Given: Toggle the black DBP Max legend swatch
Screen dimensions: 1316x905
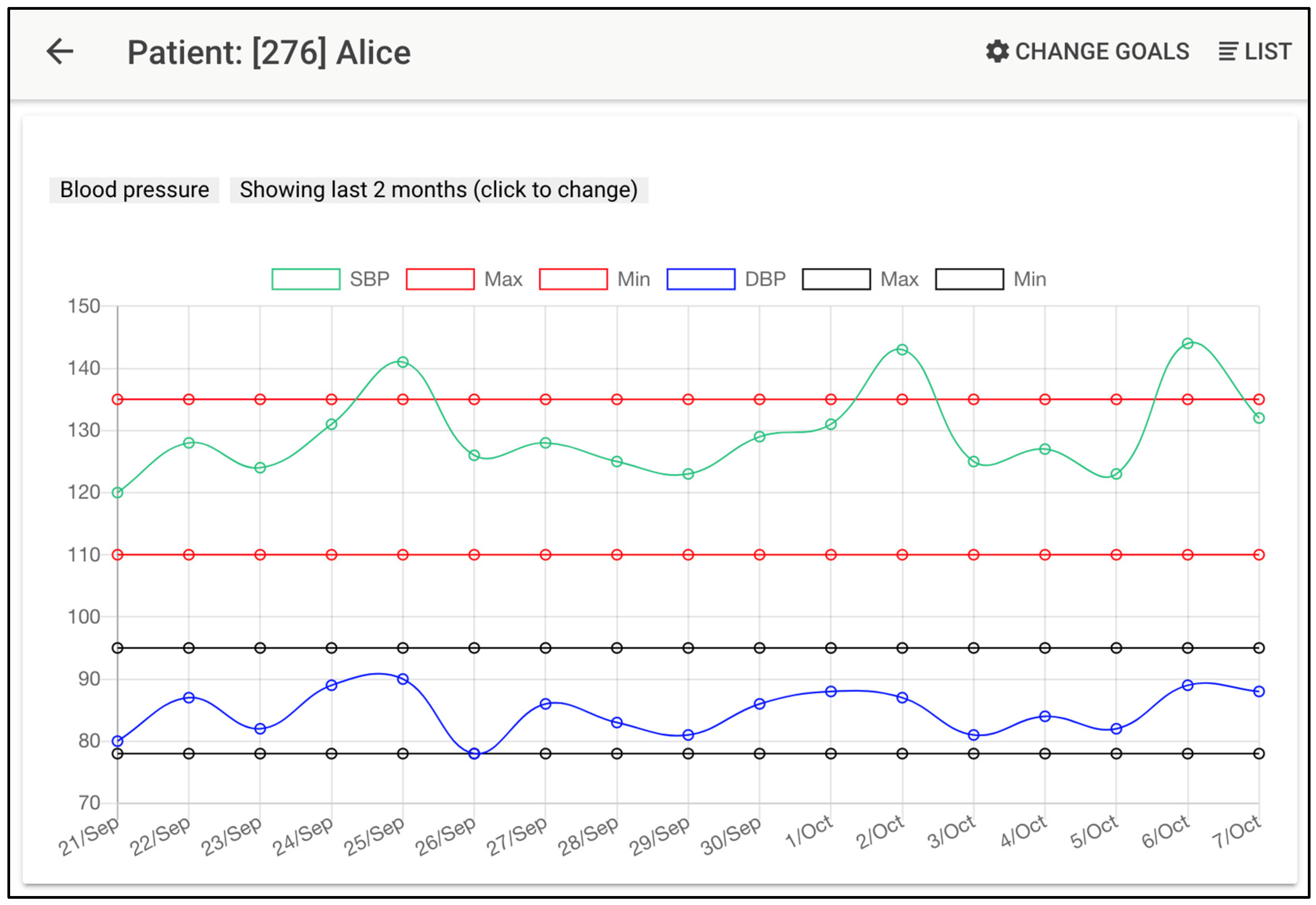Looking at the screenshot, I should (x=836, y=279).
